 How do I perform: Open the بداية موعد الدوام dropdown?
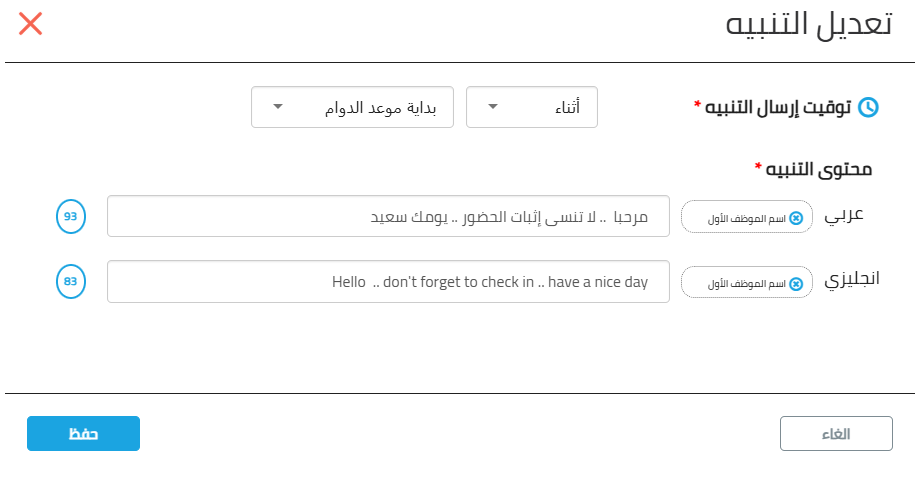pyautogui.click(x=352, y=107)
